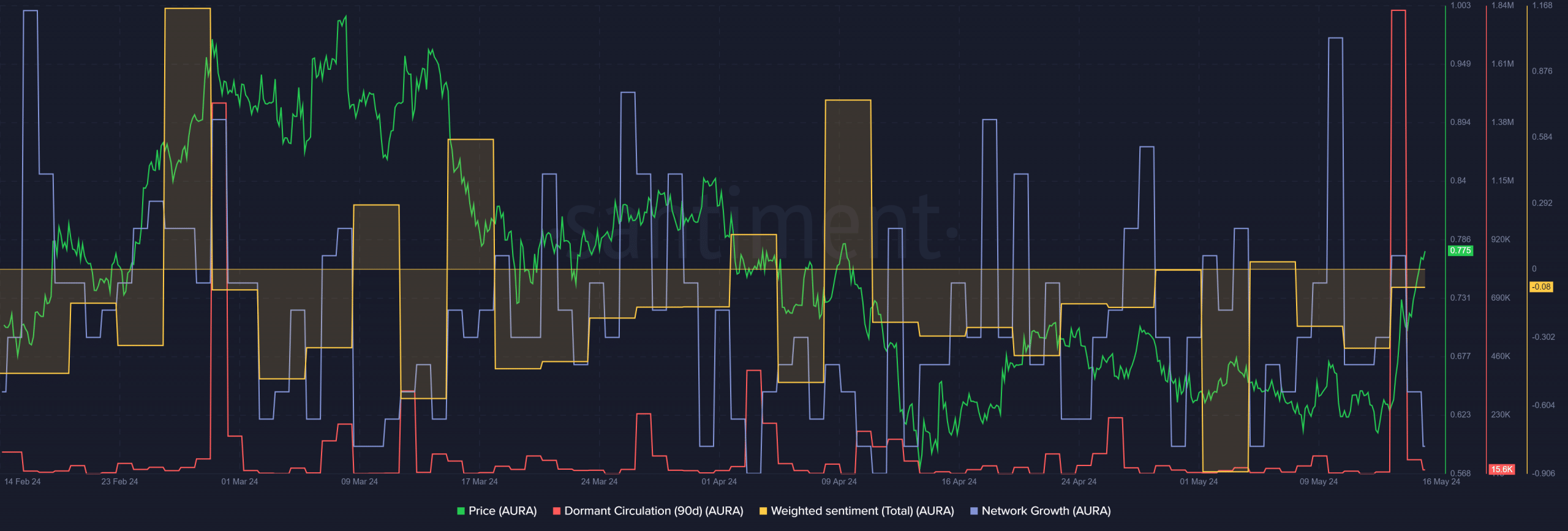Click the 09 May 24 date label
The width and height of the screenshot is (1568, 531).
click(1319, 481)
